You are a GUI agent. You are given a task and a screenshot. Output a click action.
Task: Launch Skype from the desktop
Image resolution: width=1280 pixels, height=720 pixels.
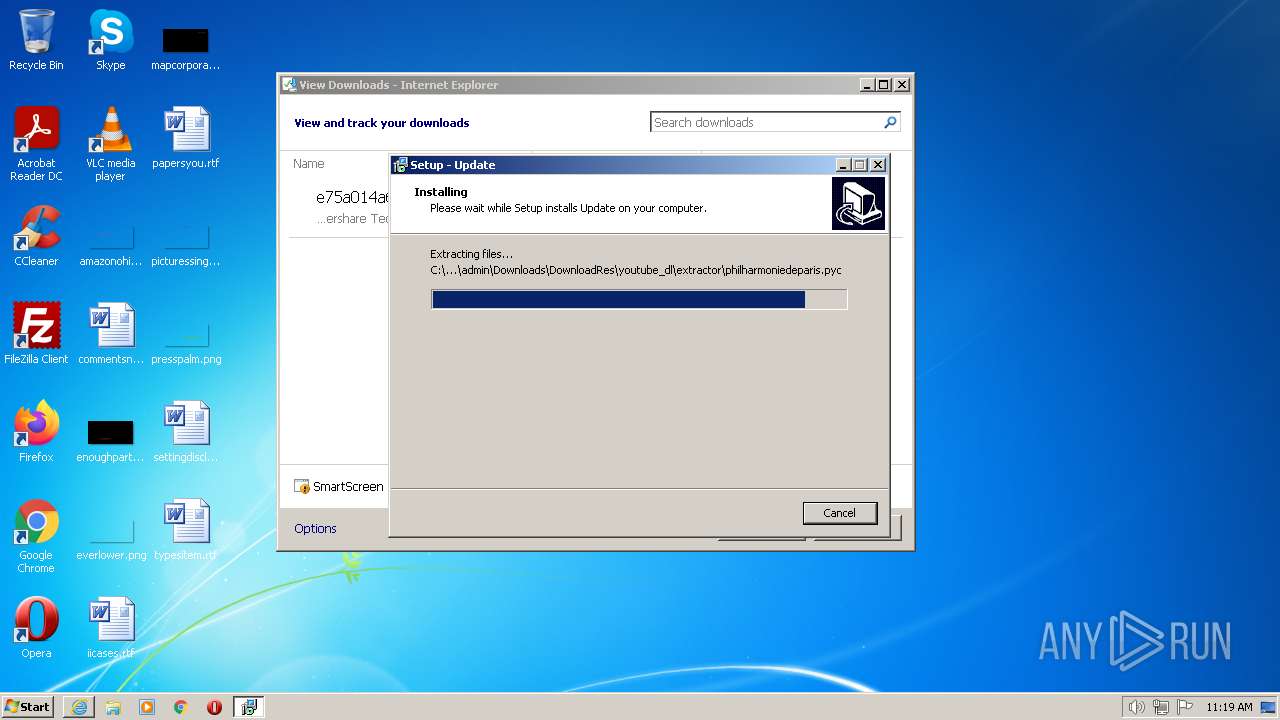(x=110, y=40)
